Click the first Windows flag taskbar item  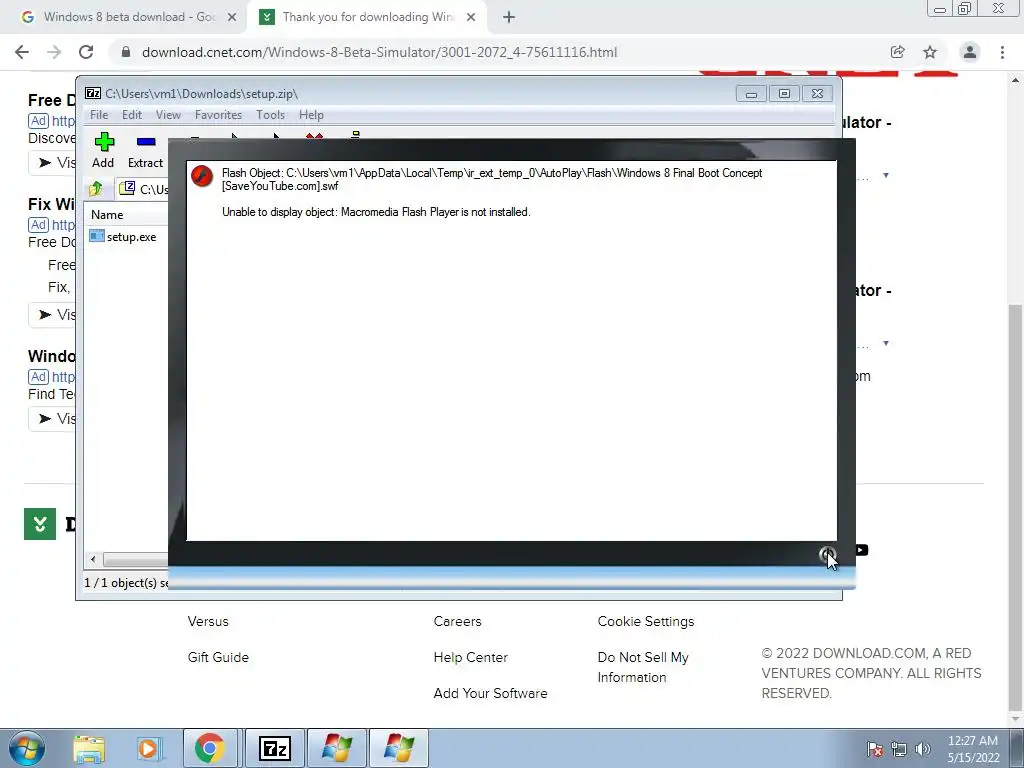click(337, 748)
